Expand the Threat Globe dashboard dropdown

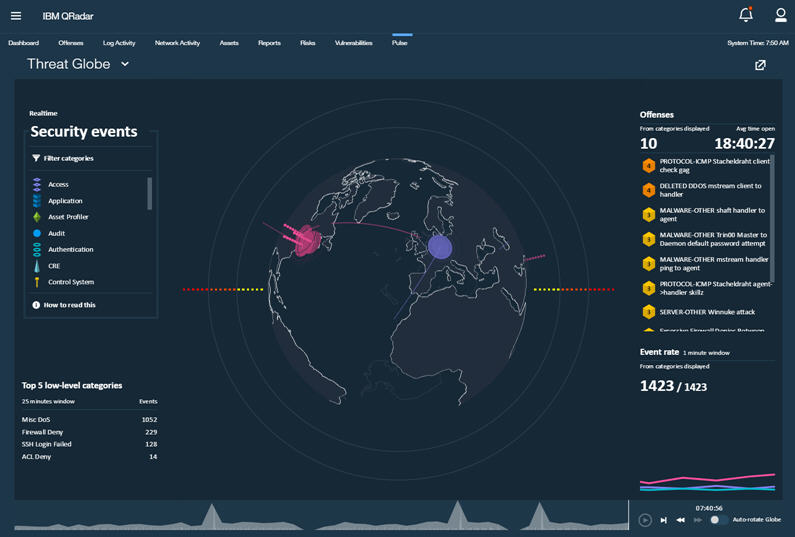(125, 64)
